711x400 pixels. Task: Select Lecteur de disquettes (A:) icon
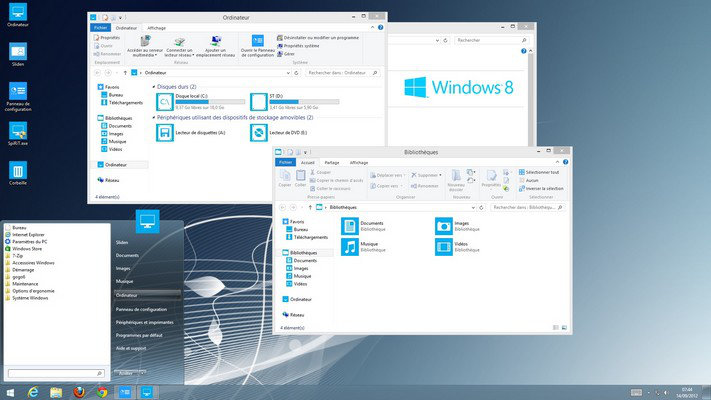tap(165, 132)
